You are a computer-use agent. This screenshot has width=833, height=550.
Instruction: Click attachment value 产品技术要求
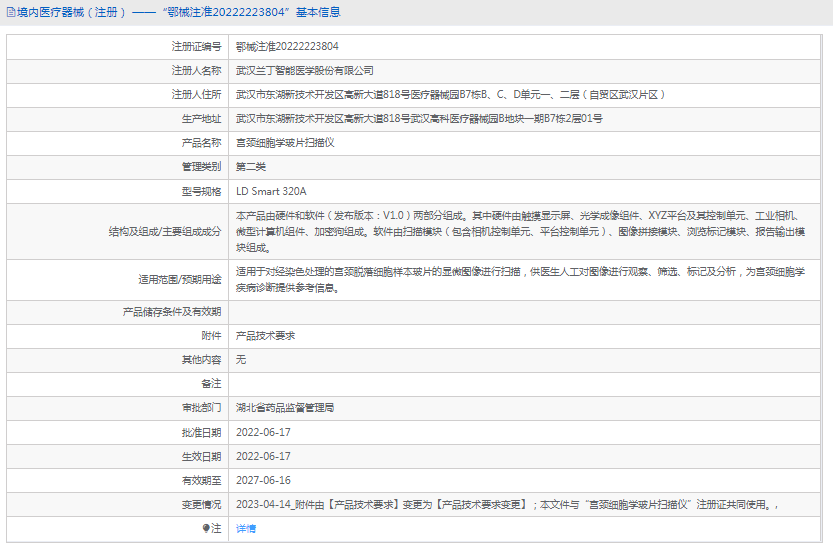coord(265,336)
